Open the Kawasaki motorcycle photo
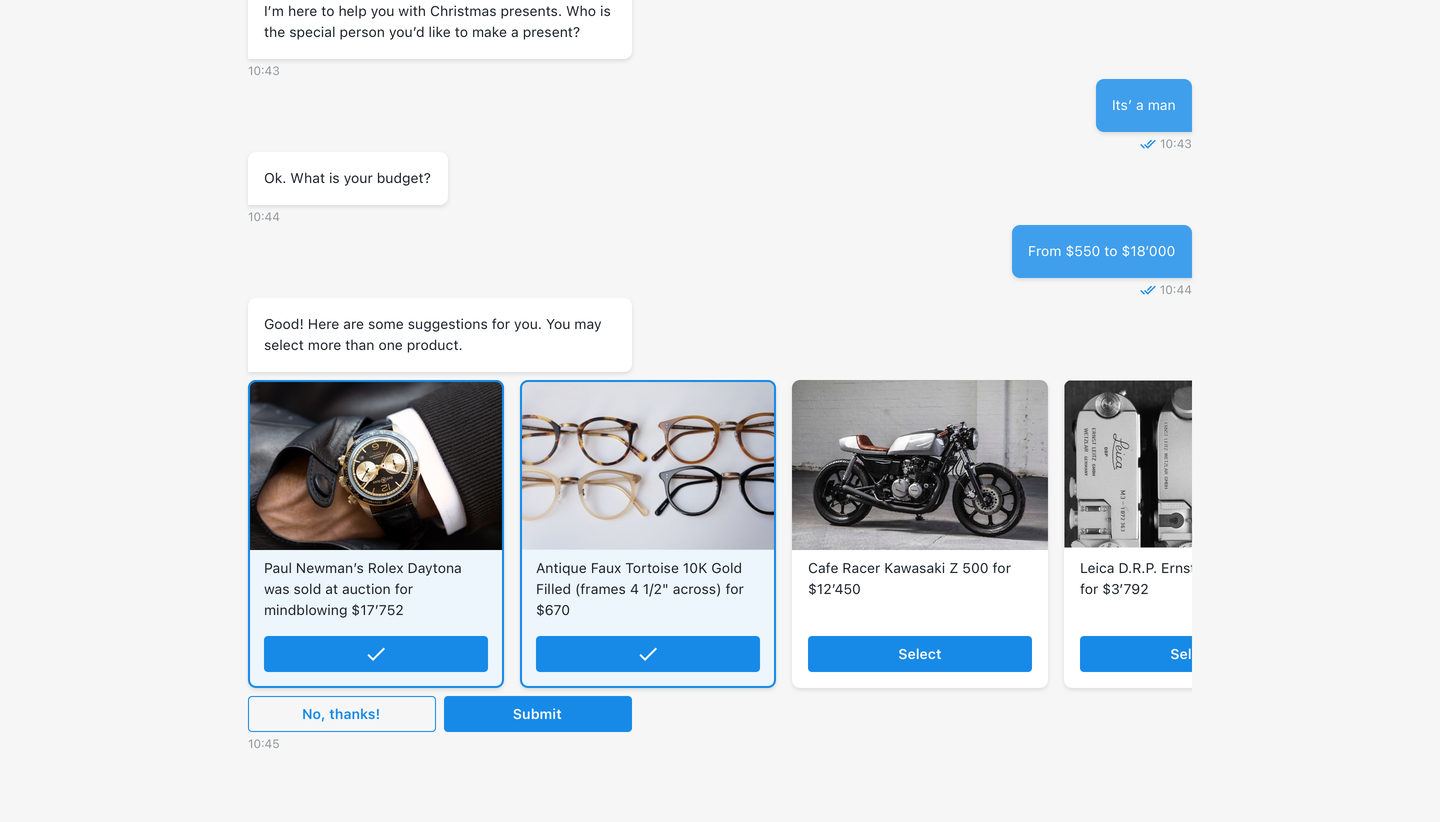Screen dimensions: 1440x822 point(920,465)
